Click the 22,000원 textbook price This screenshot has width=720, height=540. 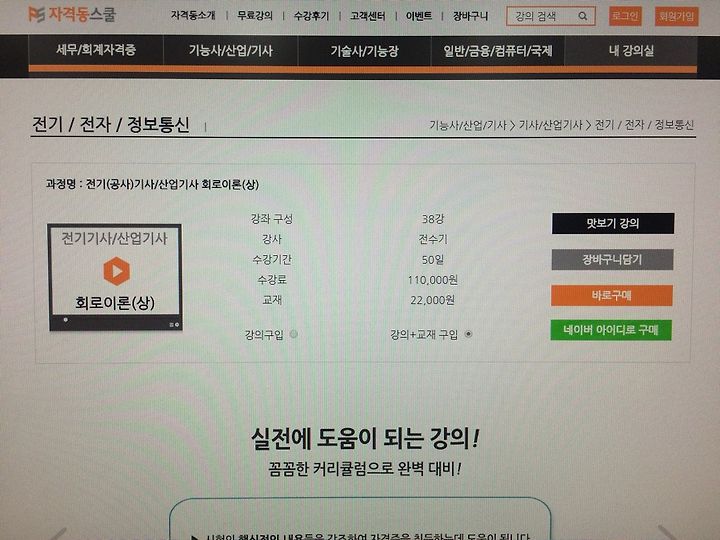[x=433, y=300]
